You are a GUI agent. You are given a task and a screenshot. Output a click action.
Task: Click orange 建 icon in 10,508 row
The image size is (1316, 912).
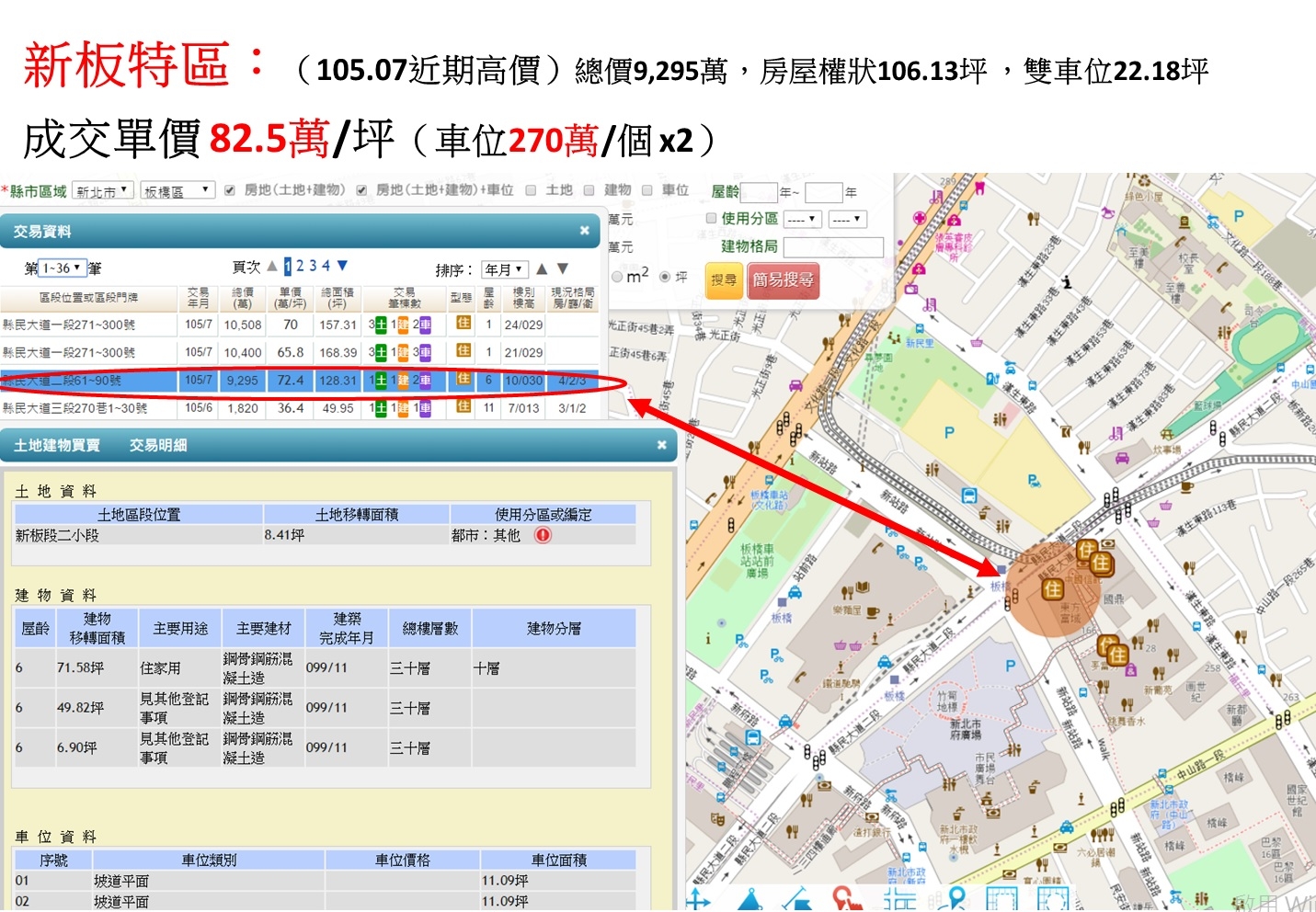(403, 325)
